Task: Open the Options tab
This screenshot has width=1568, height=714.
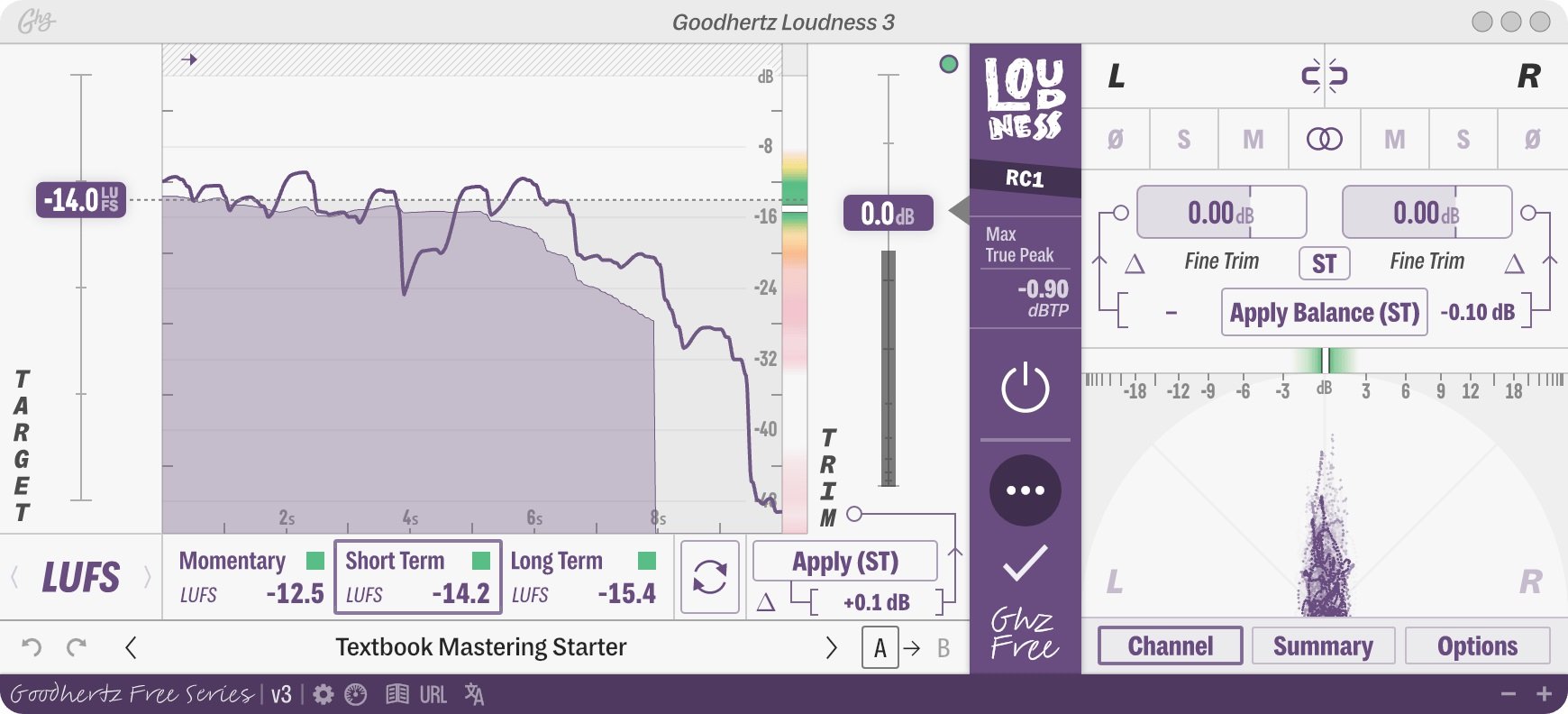Action: [1478, 645]
